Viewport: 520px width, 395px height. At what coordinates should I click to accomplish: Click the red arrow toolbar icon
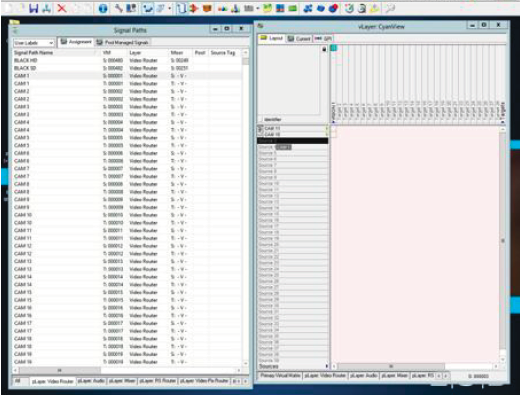point(194,8)
